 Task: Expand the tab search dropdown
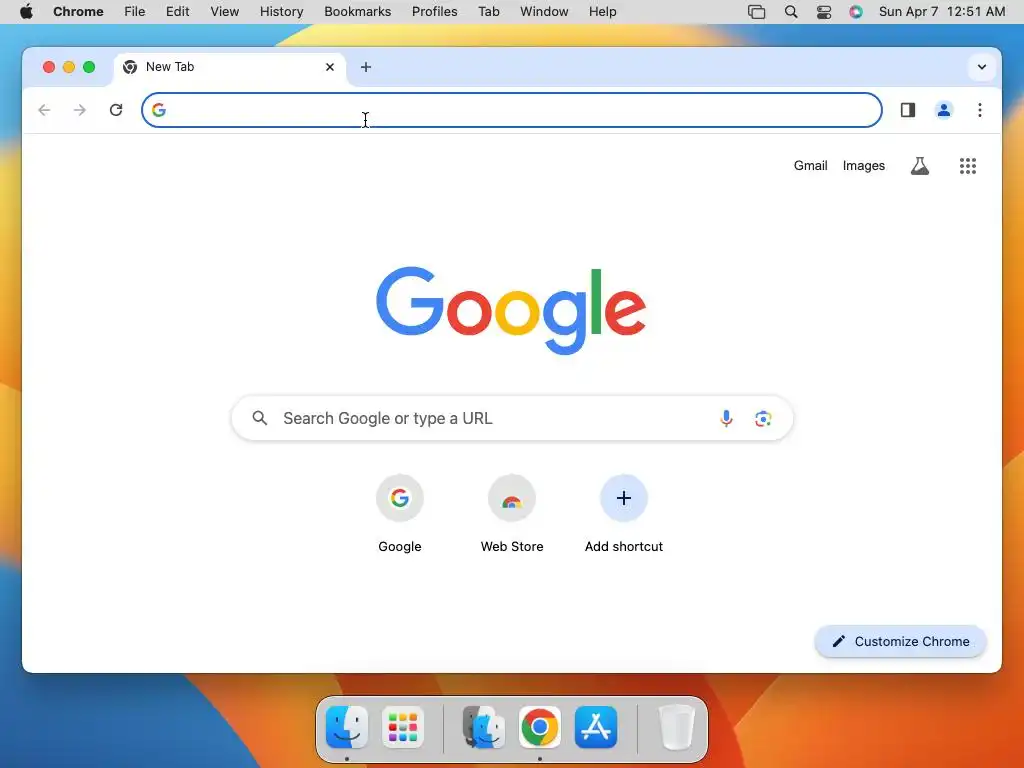[x=982, y=67]
